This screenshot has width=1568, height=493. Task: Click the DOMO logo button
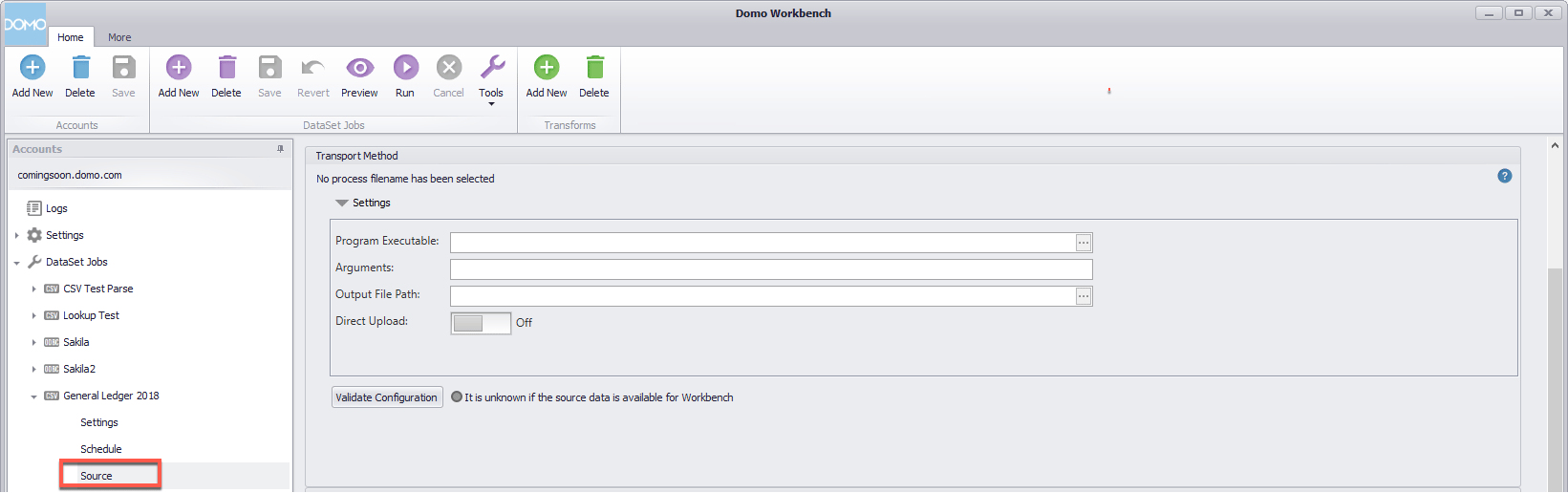[x=25, y=24]
